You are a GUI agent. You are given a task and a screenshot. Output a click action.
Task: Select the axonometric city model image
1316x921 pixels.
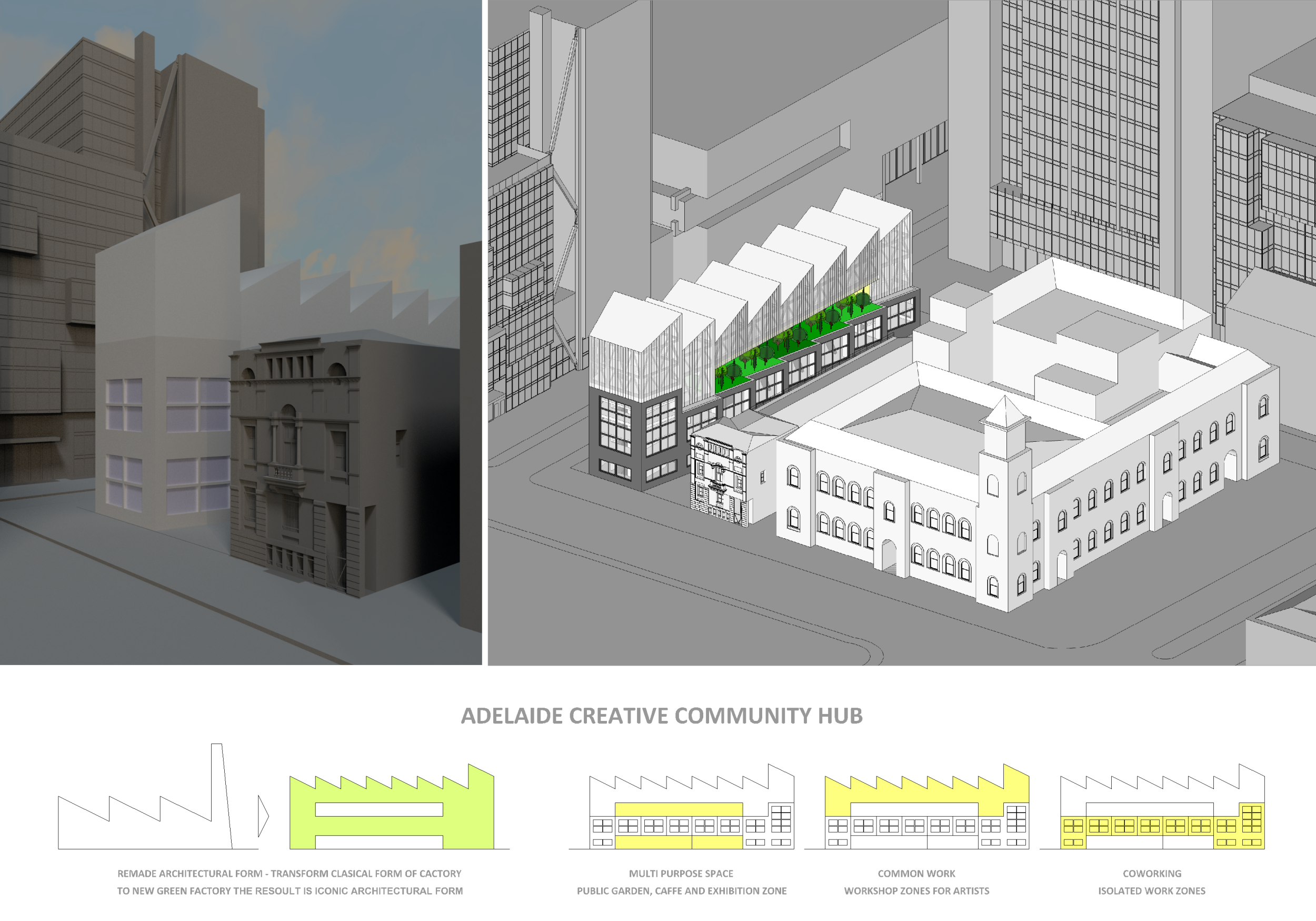coord(902,333)
